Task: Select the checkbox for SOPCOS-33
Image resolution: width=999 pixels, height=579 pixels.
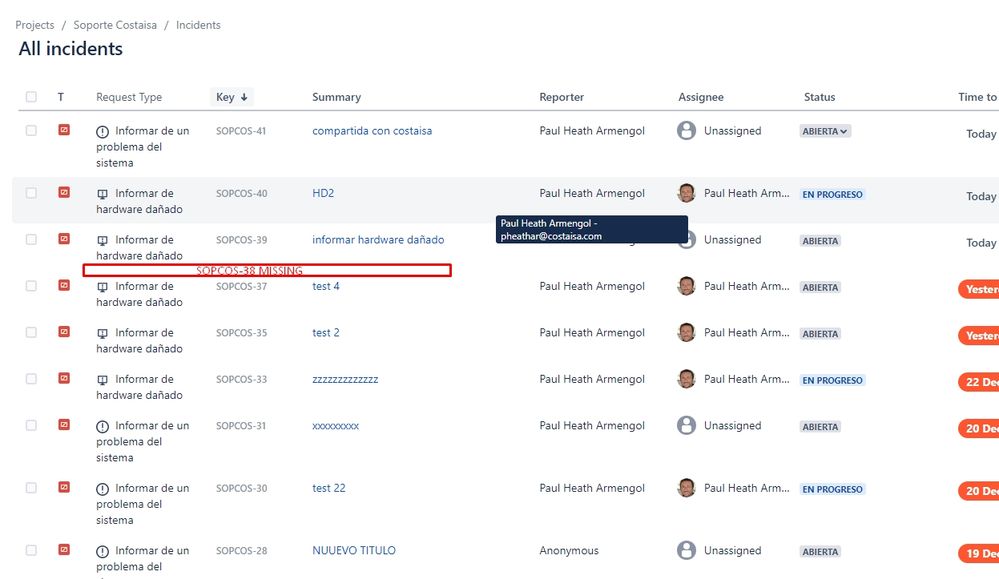Action: click(x=31, y=379)
